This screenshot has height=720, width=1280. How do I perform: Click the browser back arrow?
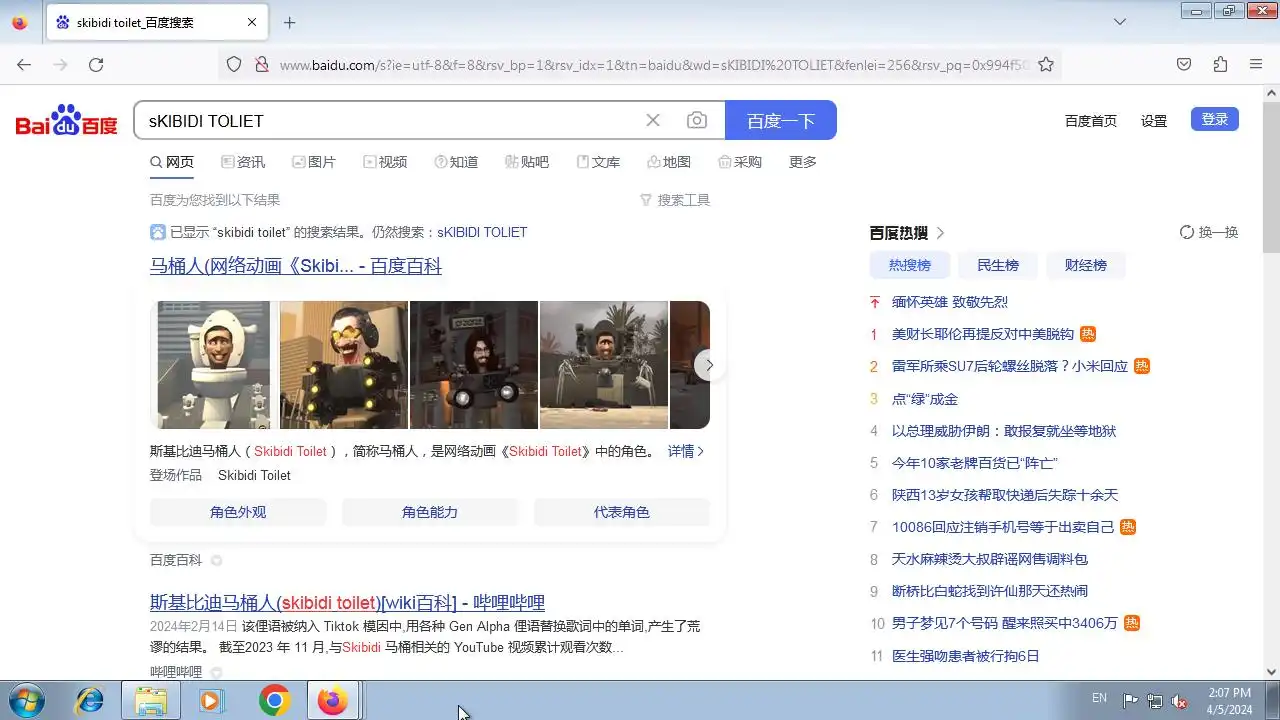[x=24, y=64]
